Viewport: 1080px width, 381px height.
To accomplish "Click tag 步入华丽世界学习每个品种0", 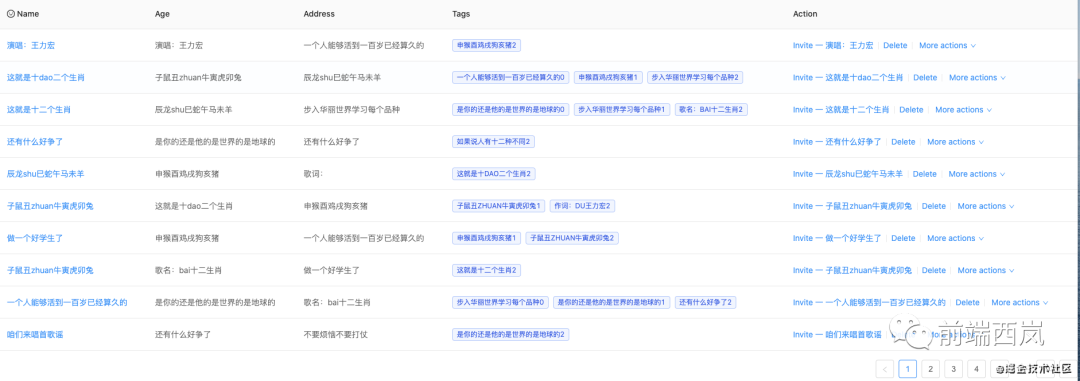I will [x=500, y=302].
